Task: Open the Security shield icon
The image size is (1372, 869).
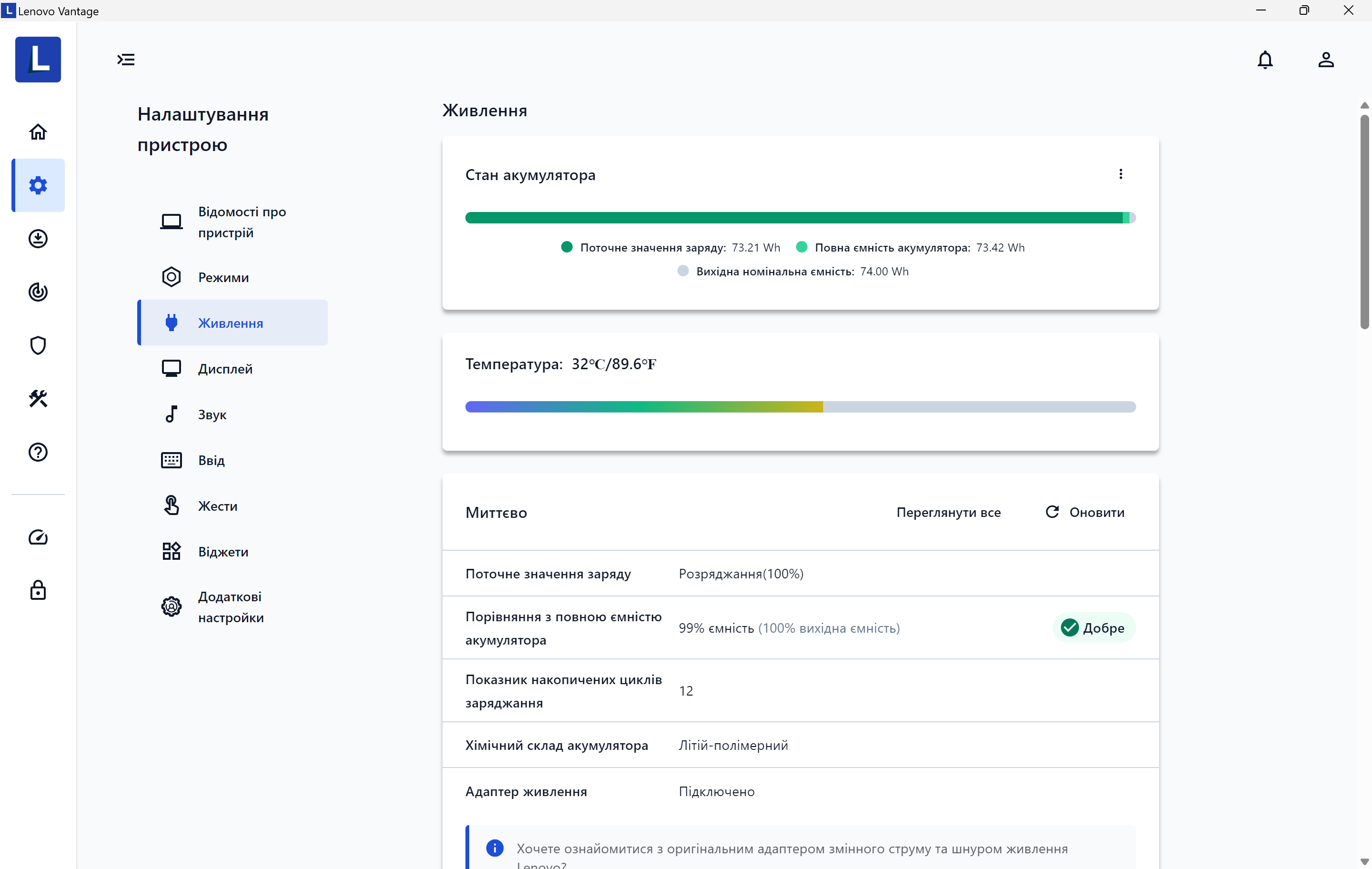Action: tap(38, 345)
